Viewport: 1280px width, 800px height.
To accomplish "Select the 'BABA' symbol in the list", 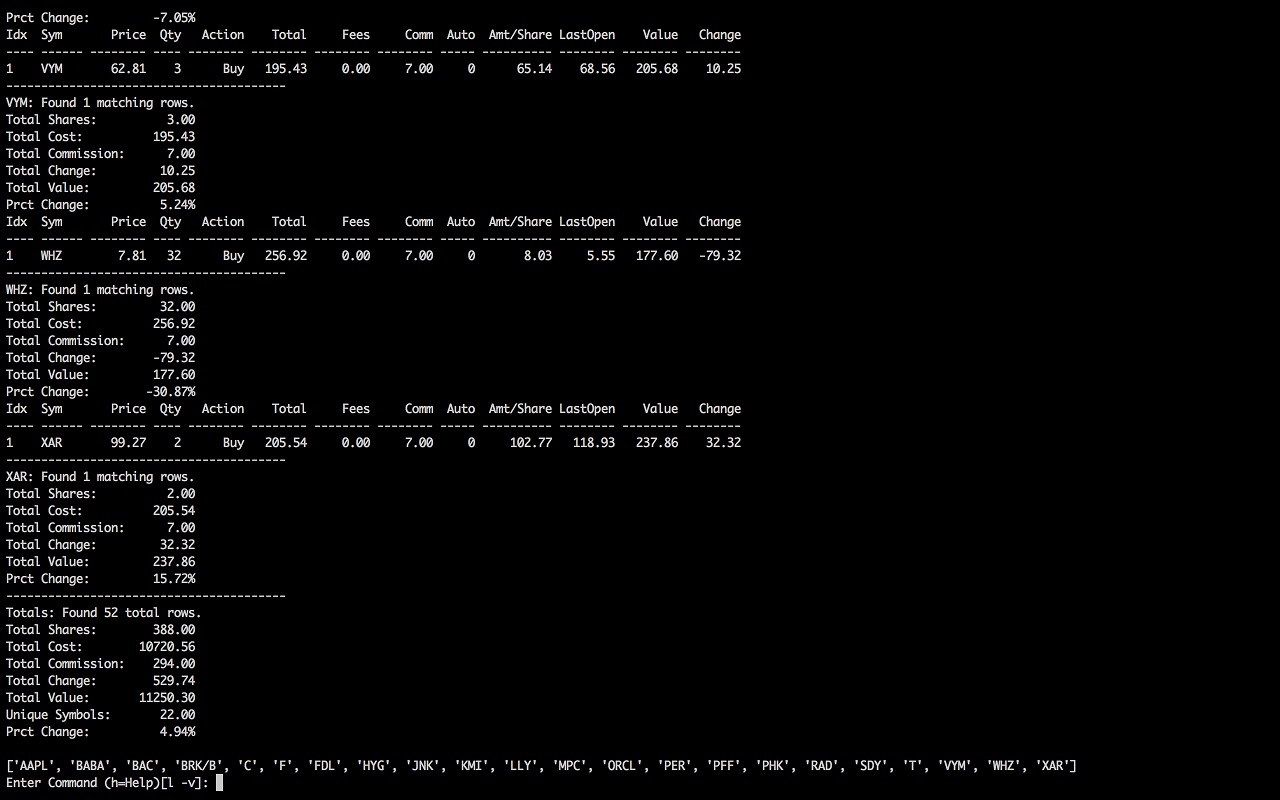I will [90, 766].
